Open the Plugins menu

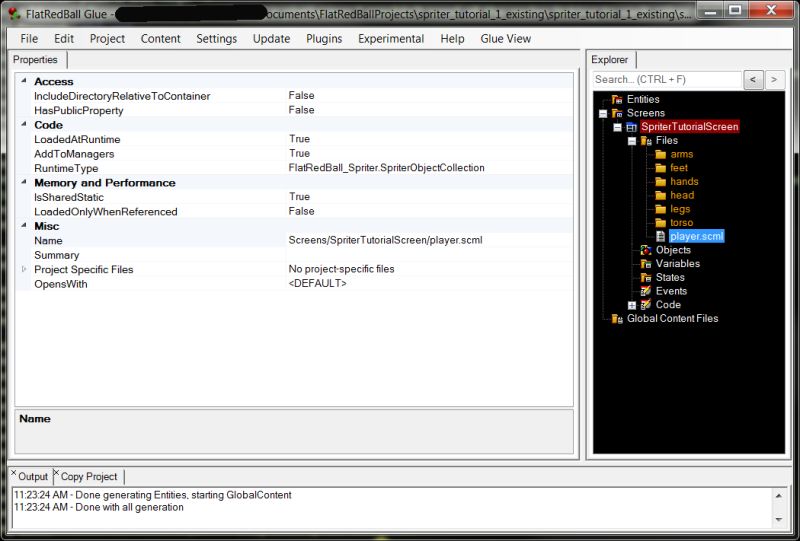coord(324,39)
